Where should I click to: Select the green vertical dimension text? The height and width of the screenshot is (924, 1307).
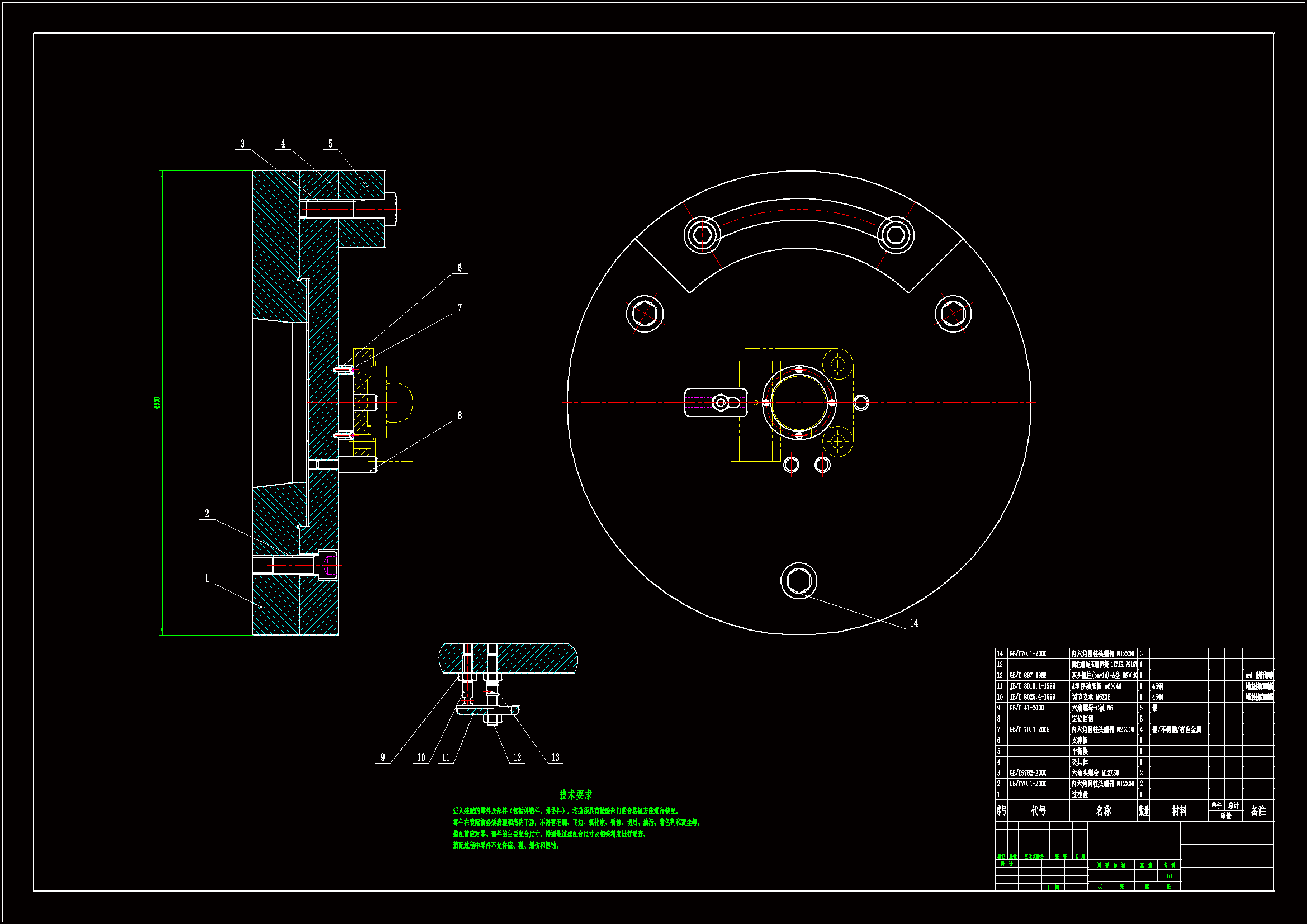pyautogui.click(x=157, y=402)
